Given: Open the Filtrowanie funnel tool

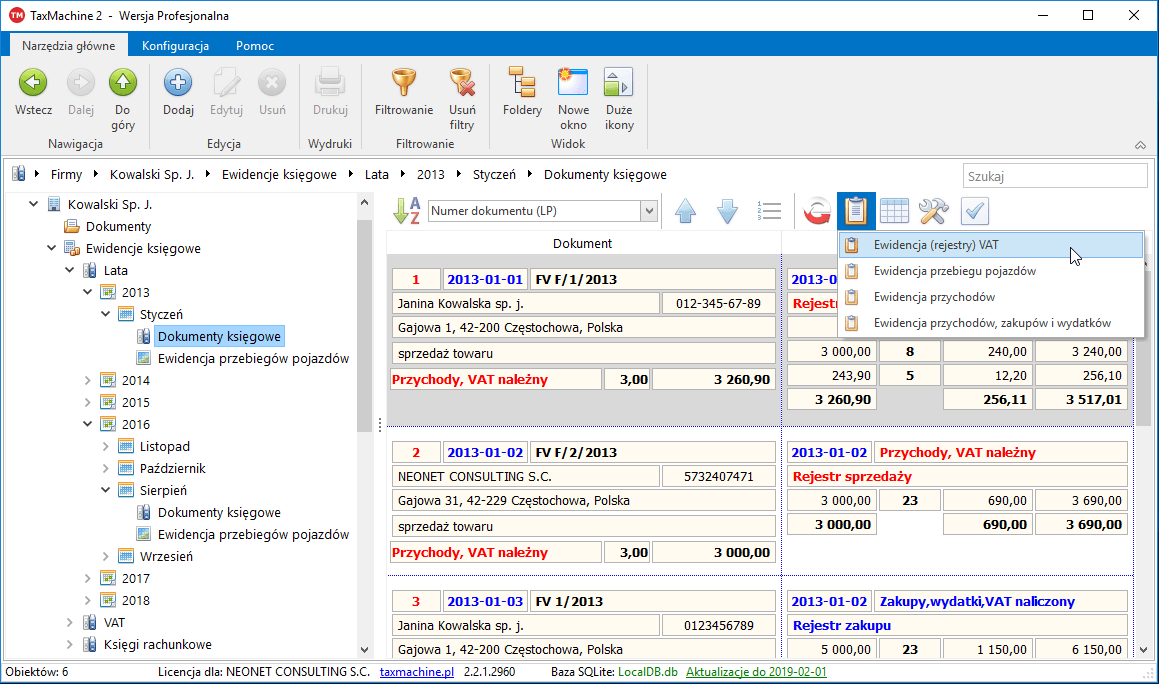Looking at the screenshot, I should pyautogui.click(x=403, y=83).
